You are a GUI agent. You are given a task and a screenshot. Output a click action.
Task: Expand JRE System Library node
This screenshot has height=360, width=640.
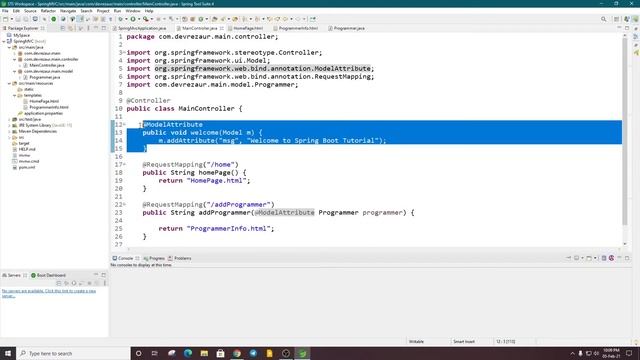point(9,125)
